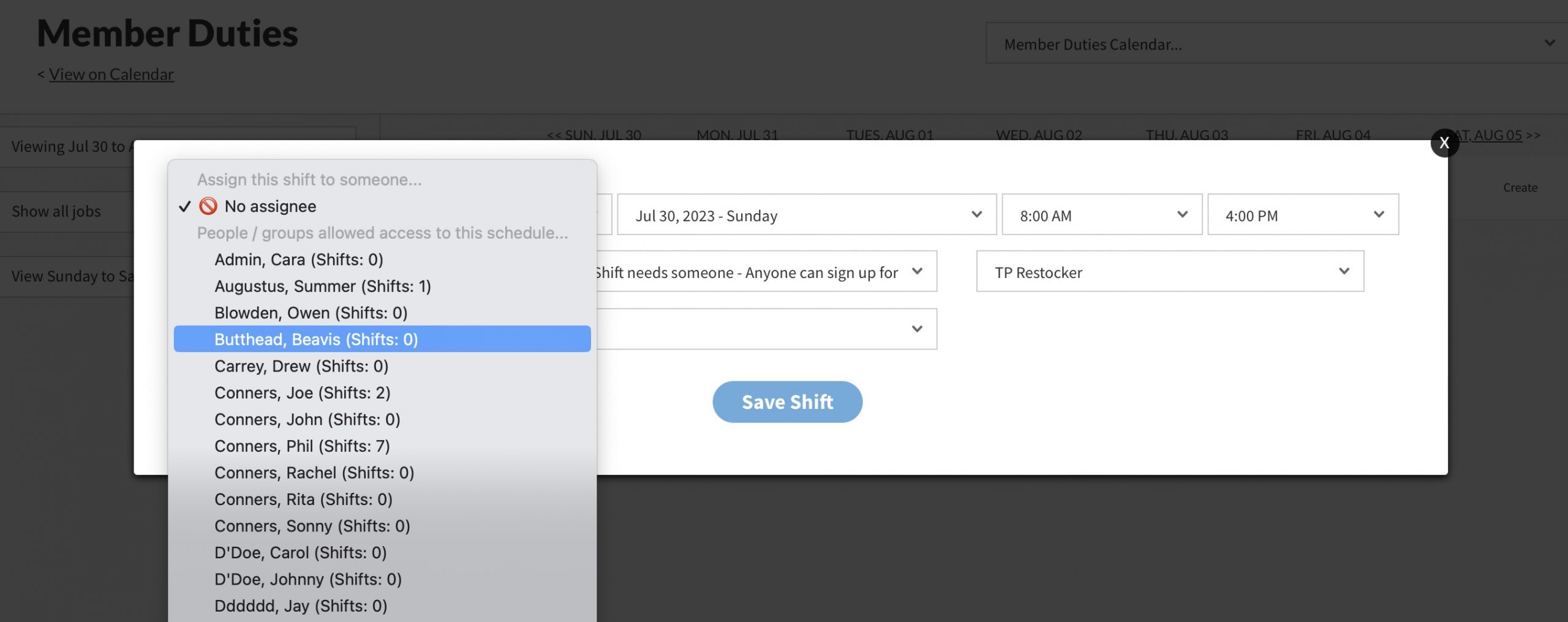Image resolution: width=1568 pixels, height=622 pixels.
Task: Assign shift to Augustus, Summer
Action: [x=322, y=287]
